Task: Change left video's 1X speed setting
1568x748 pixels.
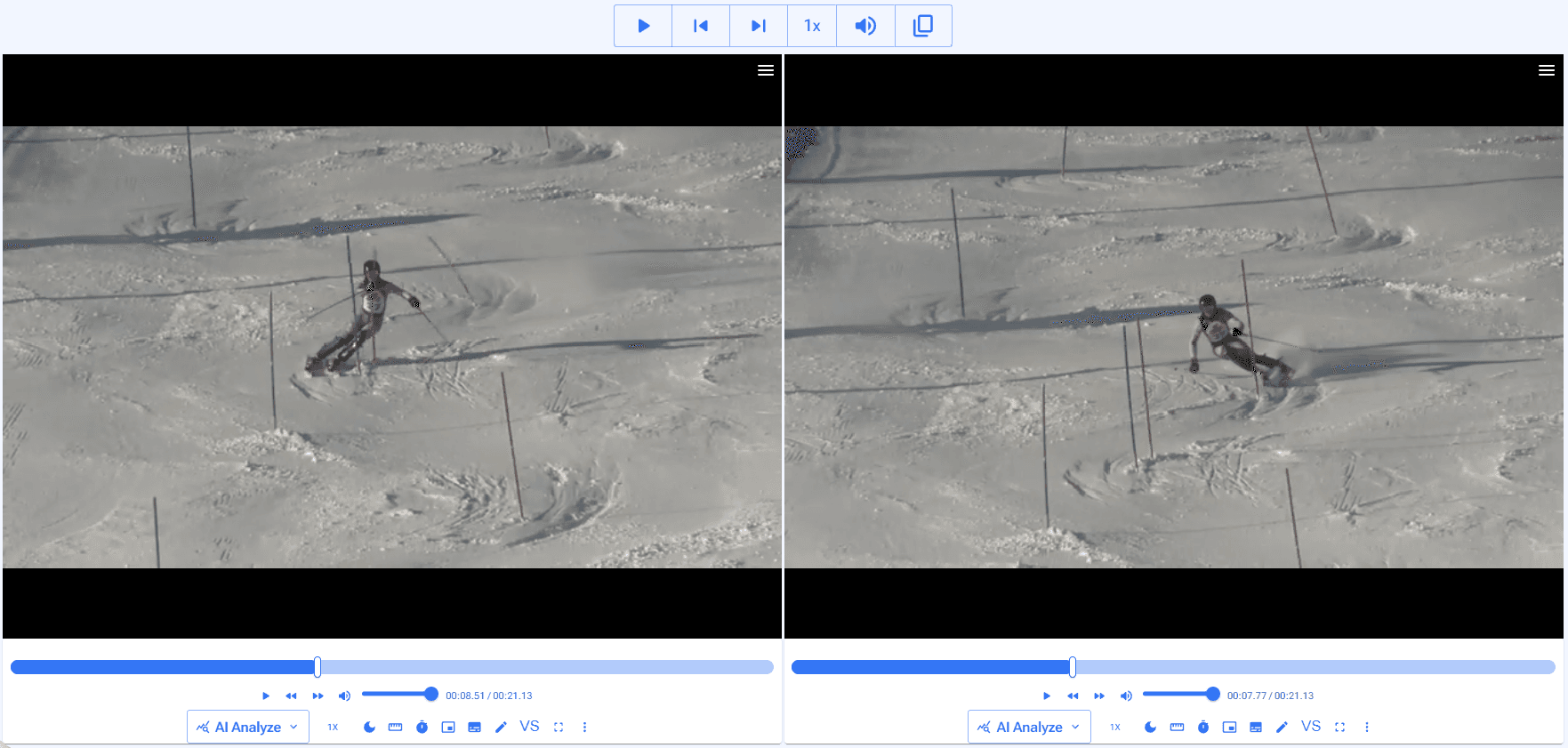Action: [333, 727]
